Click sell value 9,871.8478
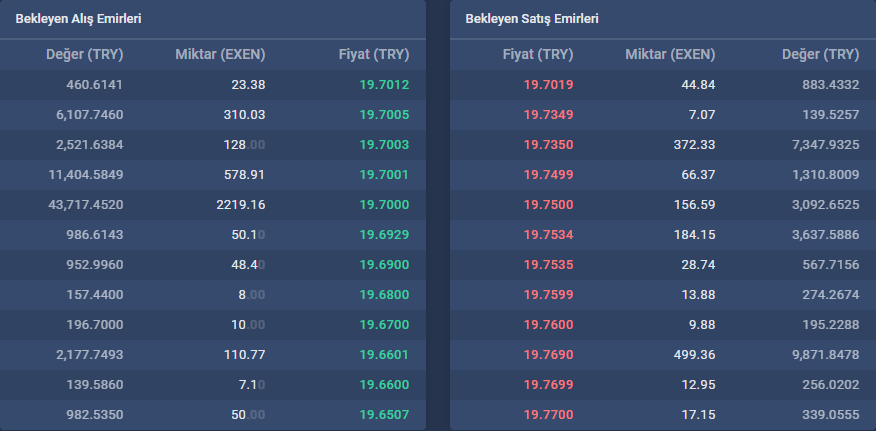 click(826, 355)
